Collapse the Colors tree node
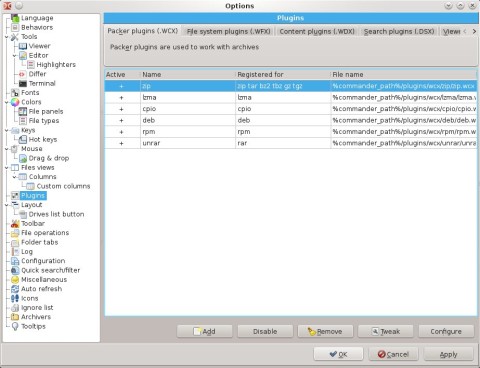Image resolution: width=480 pixels, height=368 pixels. (x=6, y=102)
